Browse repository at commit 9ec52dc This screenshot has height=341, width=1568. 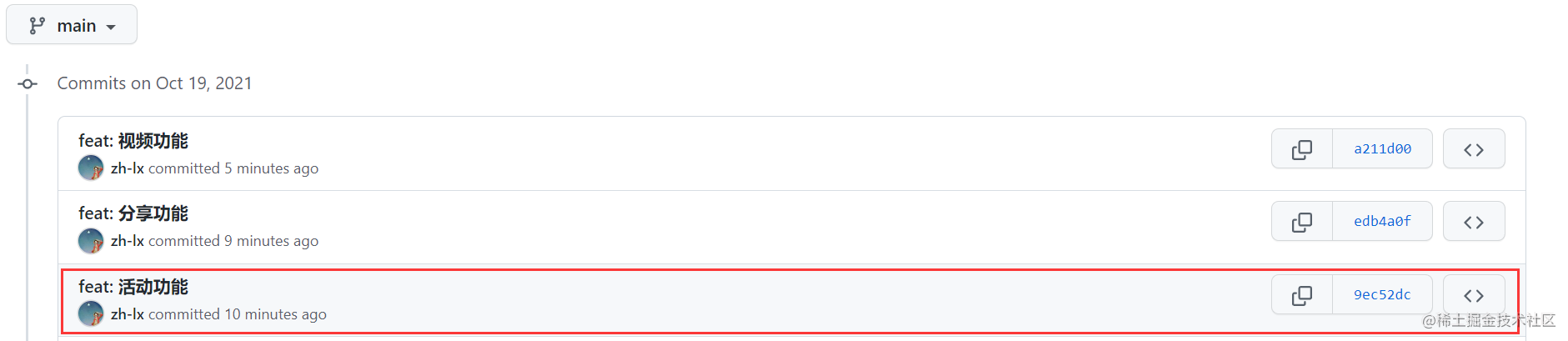tap(1474, 295)
